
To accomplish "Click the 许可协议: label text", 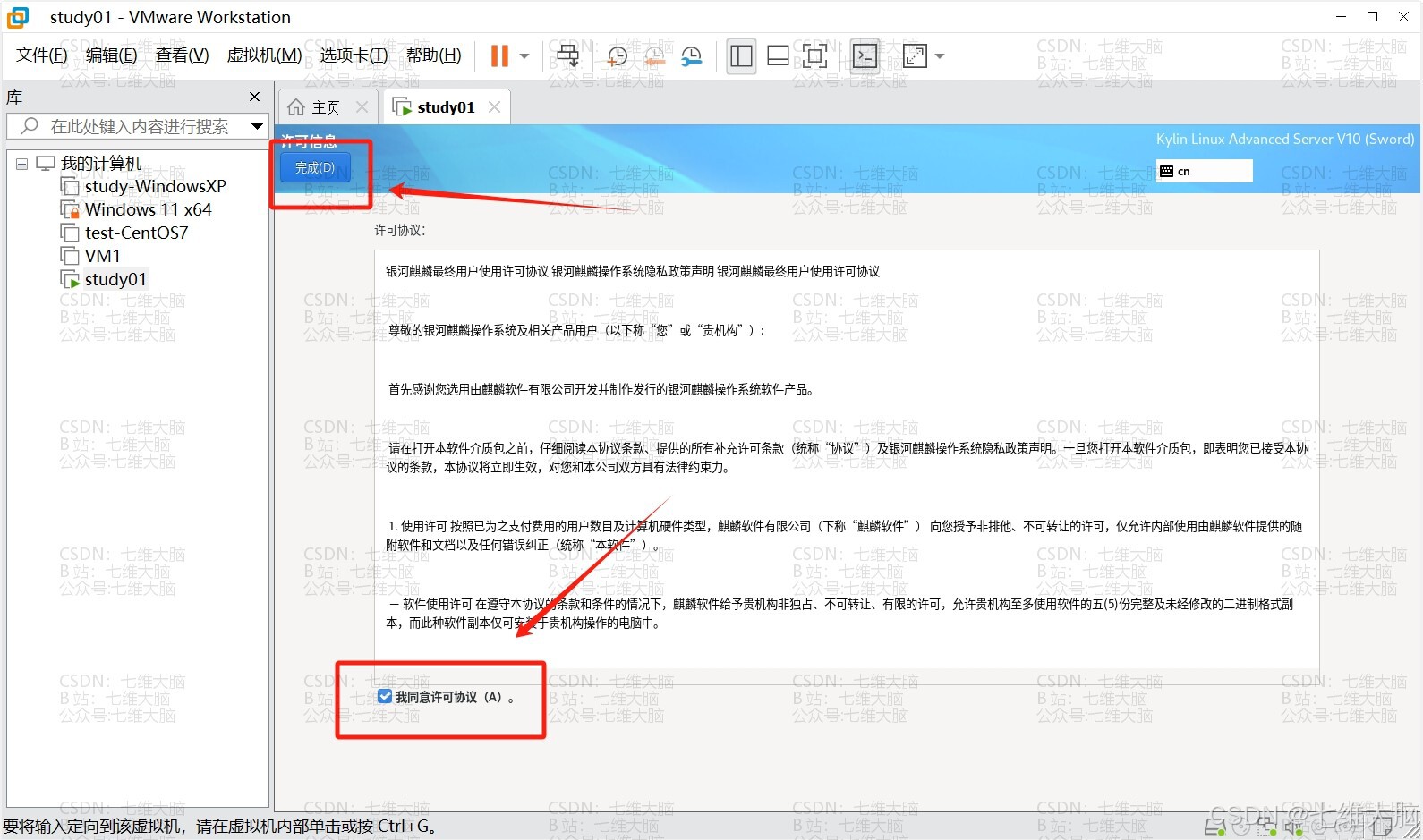I will click(400, 230).
